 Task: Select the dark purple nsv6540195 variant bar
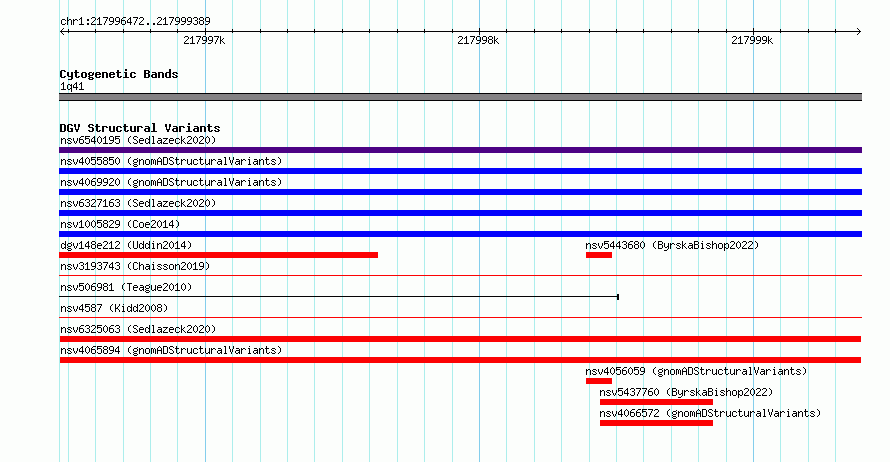click(x=460, y=150)
